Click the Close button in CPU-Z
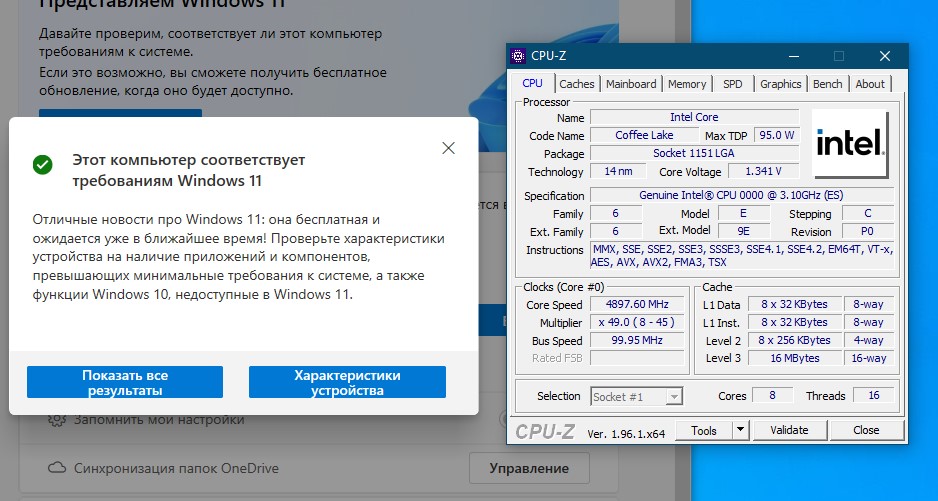Screen dimensions: 938x501 coord(866,430)
